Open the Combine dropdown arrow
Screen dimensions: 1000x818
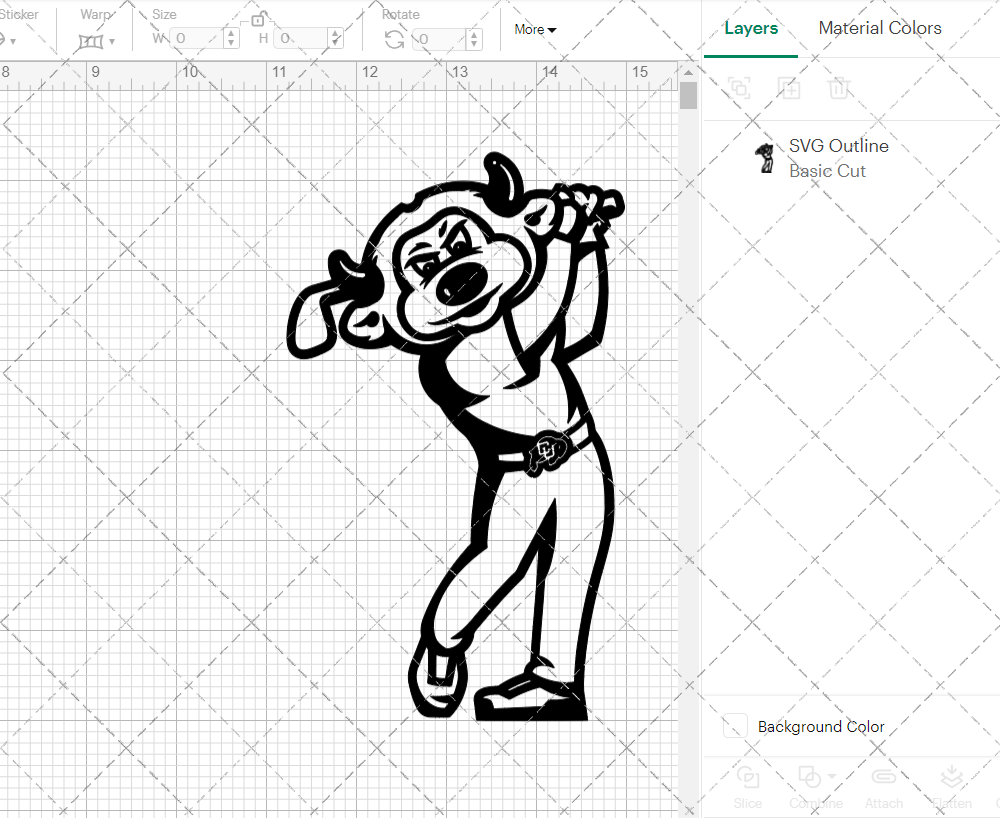click(832, 777)
